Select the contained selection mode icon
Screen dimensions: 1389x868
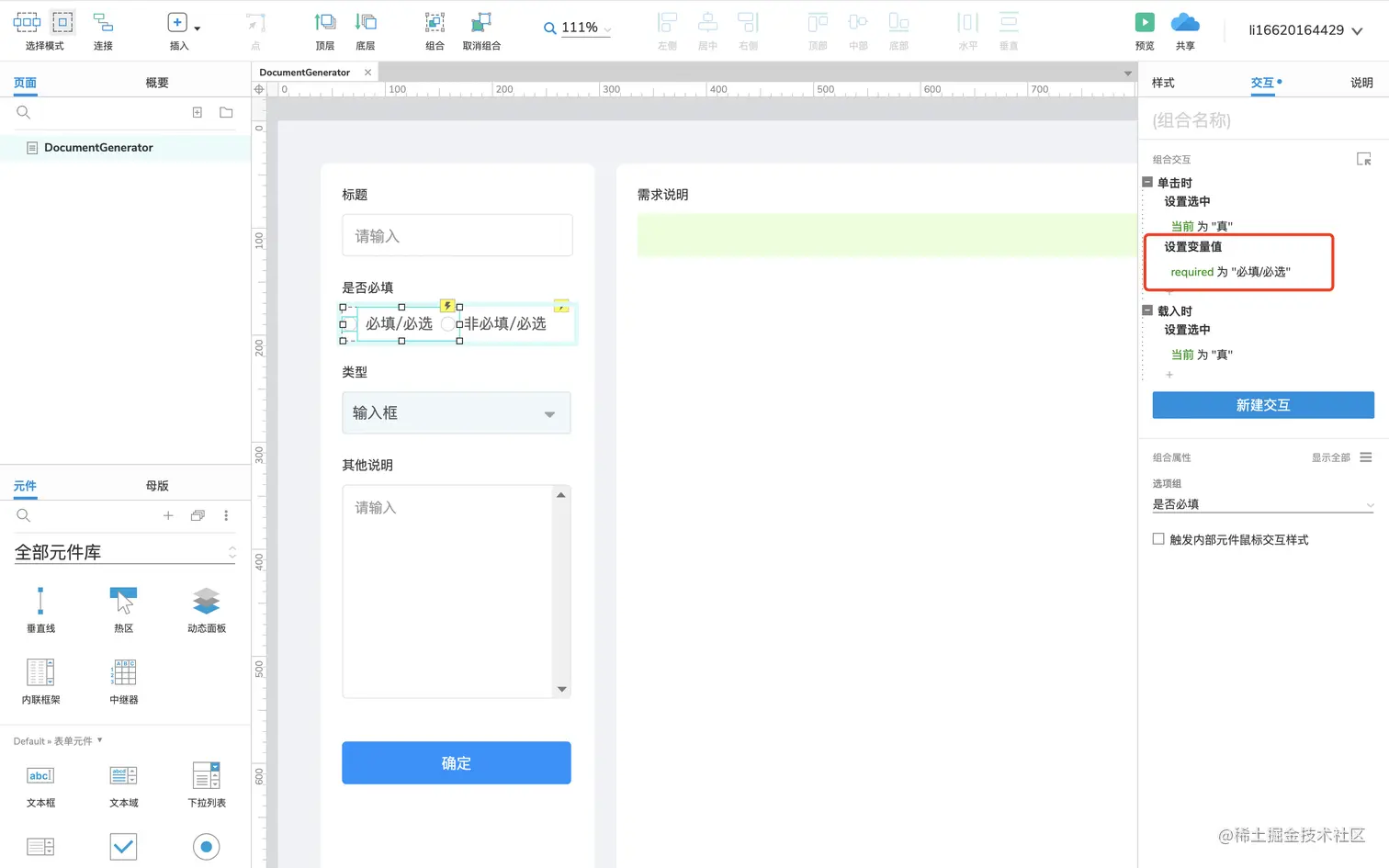point(62,22)
